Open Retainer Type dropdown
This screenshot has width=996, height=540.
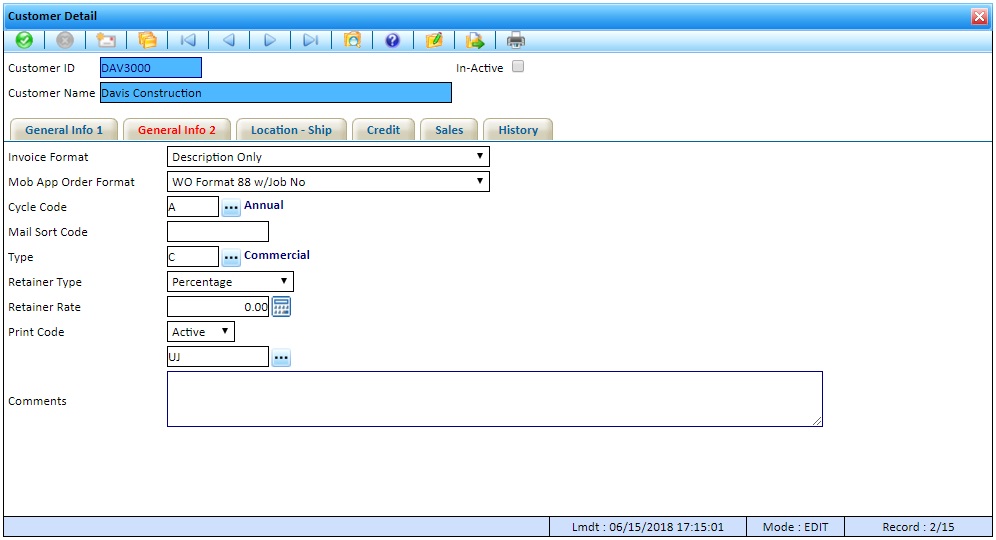click(x=230, y=281)
